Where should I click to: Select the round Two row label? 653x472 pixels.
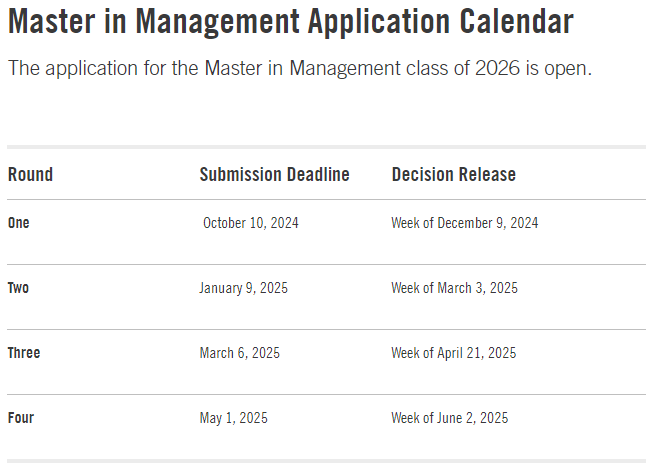[19, 288]
